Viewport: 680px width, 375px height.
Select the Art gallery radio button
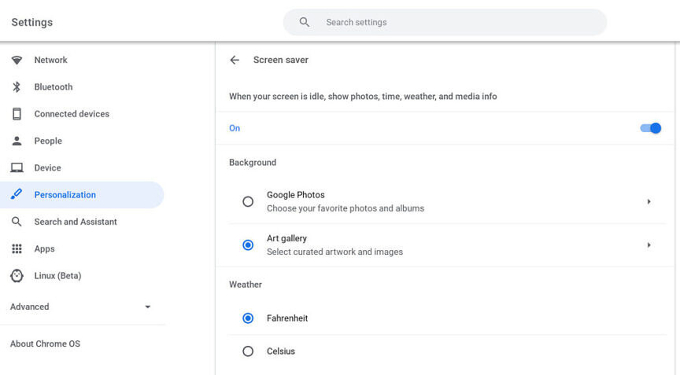pyautogui.click(x=248, y=245)
